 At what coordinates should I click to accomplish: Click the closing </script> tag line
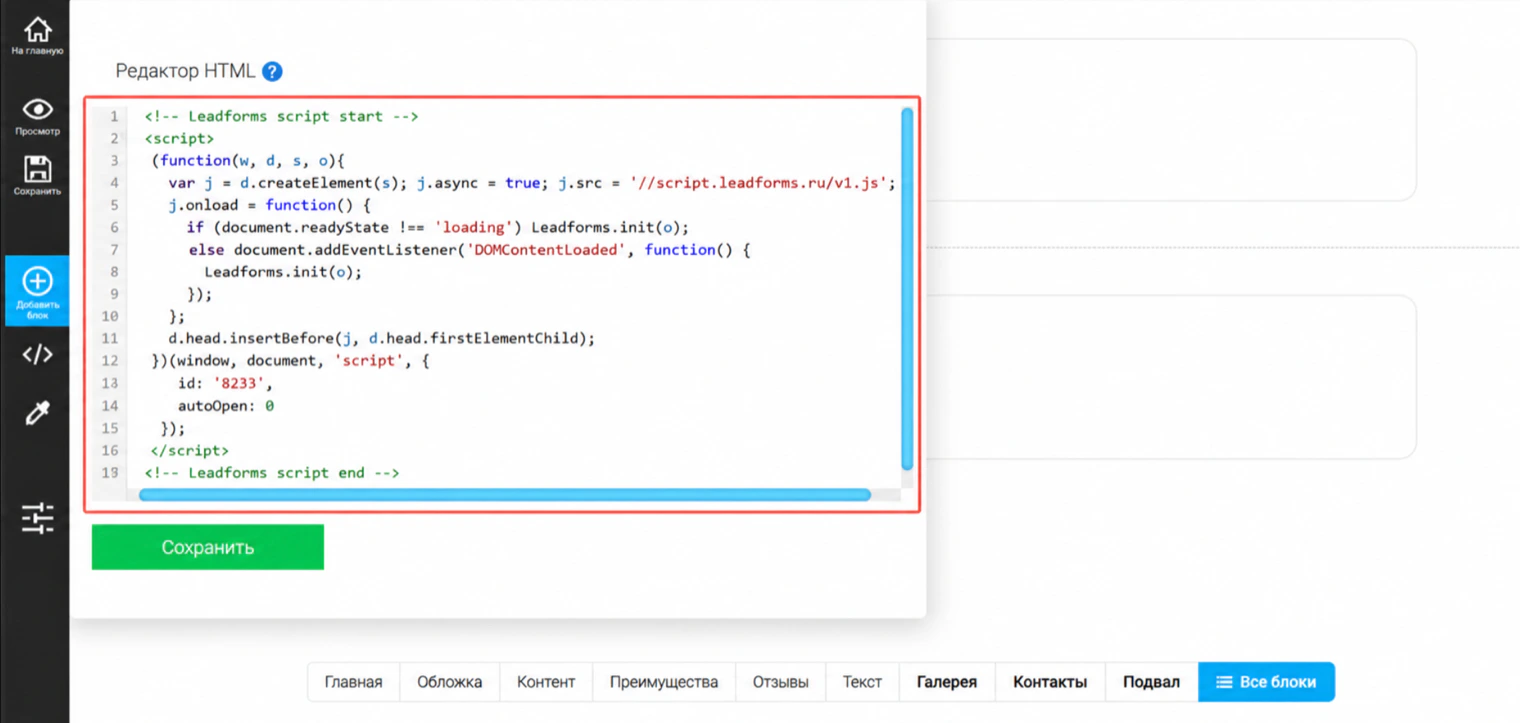189,450
